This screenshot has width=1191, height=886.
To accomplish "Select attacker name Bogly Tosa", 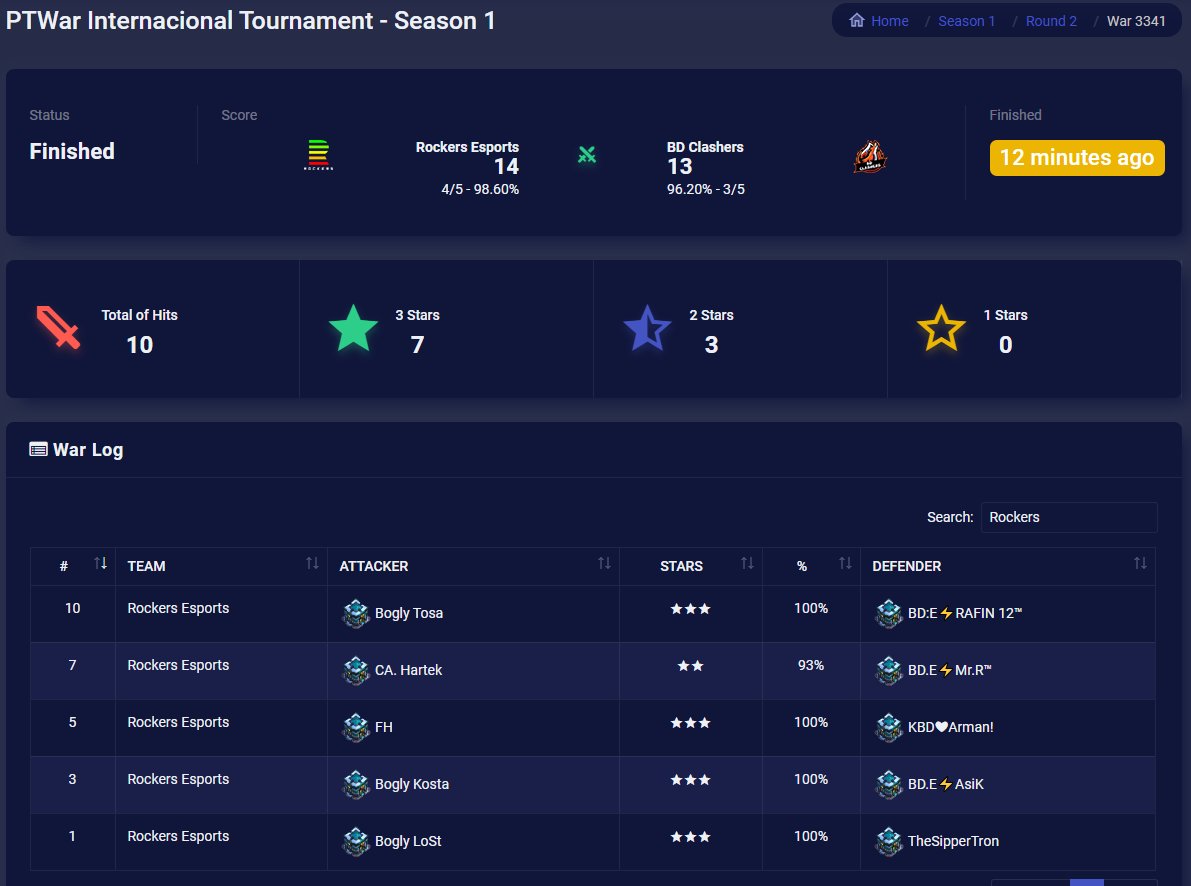I will point(409,613).
